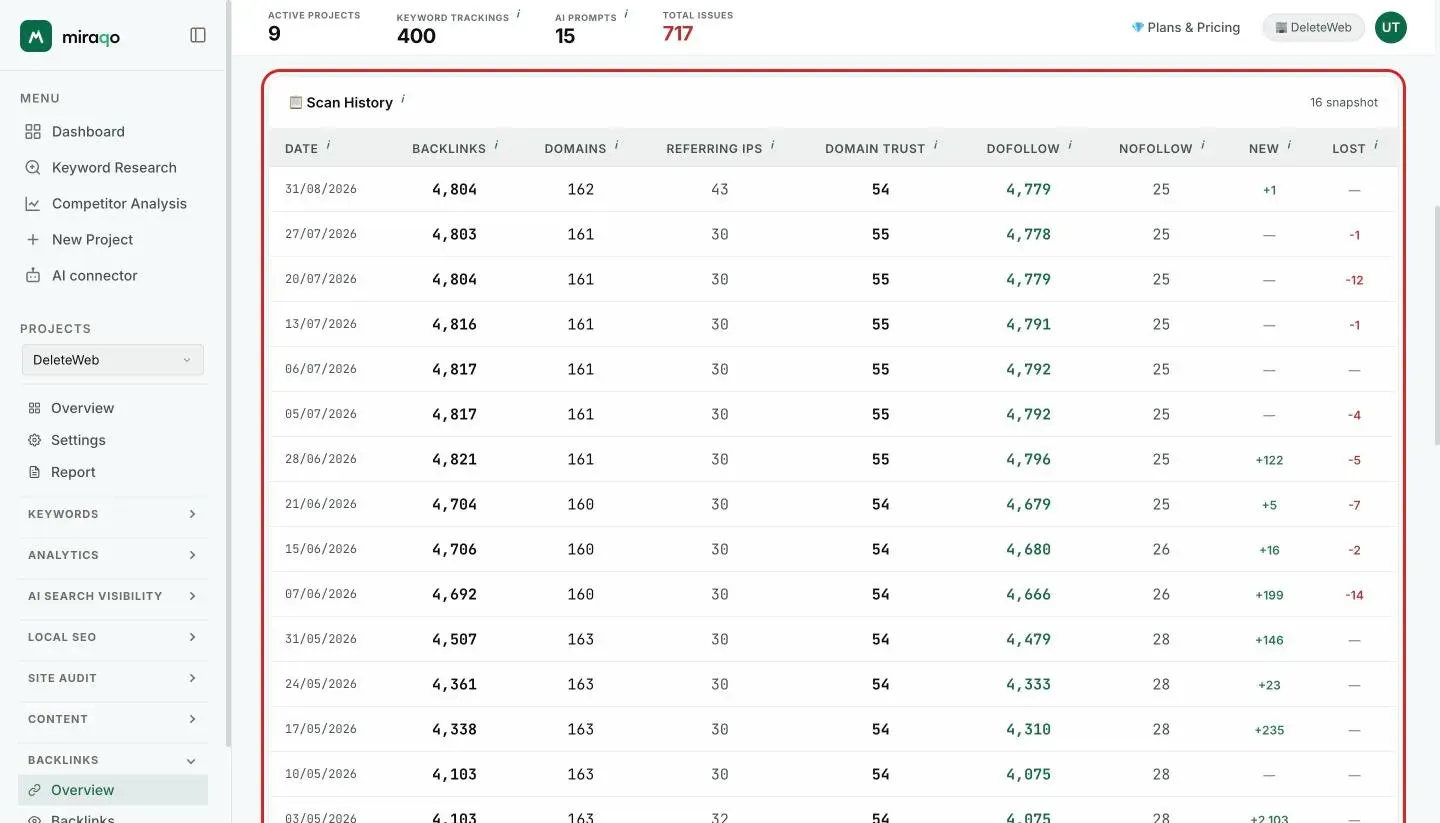Viewport: 1440px width, 823px height.
Task: Open Competitor Analysis page
Action: 119,204
